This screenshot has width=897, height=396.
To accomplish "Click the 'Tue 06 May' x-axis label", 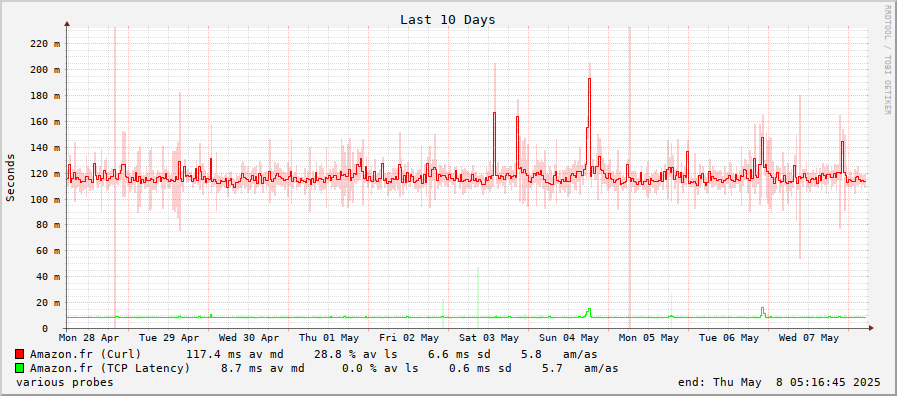I will [x=729, y=338].
